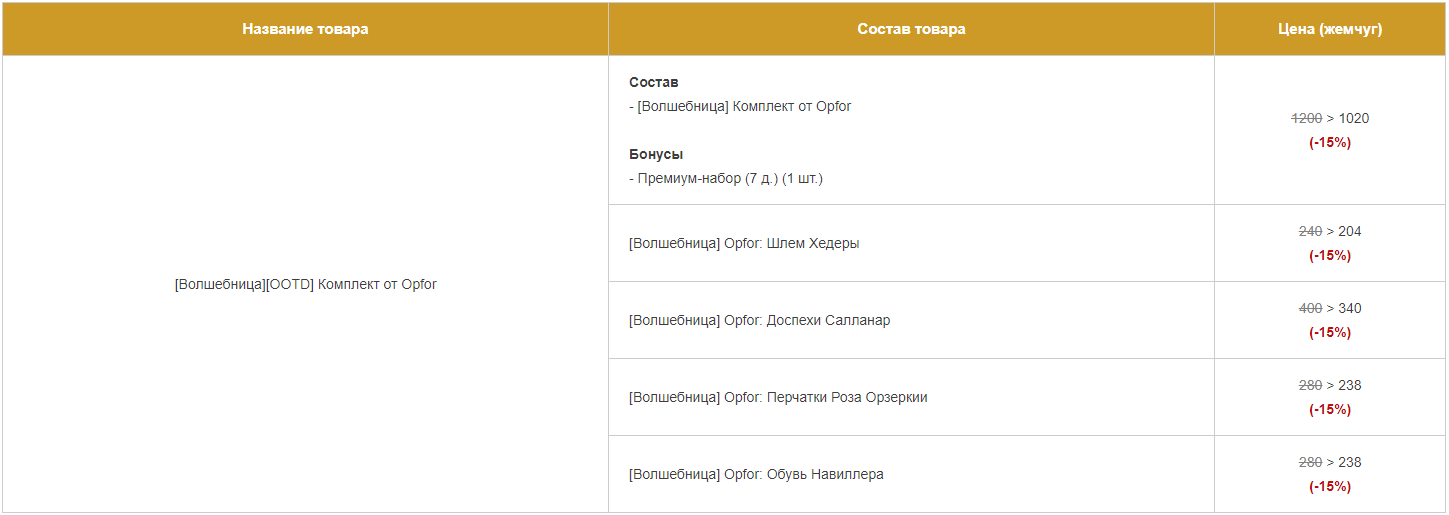1449x515 pixels.
Task: Click the '400 > 340' price
Action: [x=1330, y=308]
